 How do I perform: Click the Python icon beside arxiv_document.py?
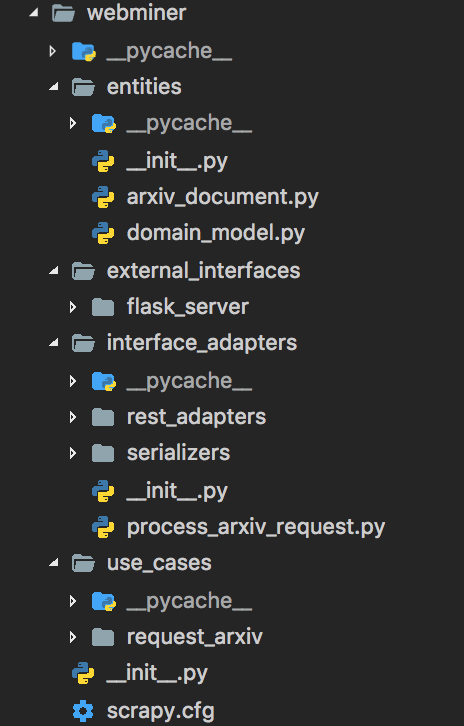click(103, 198)
